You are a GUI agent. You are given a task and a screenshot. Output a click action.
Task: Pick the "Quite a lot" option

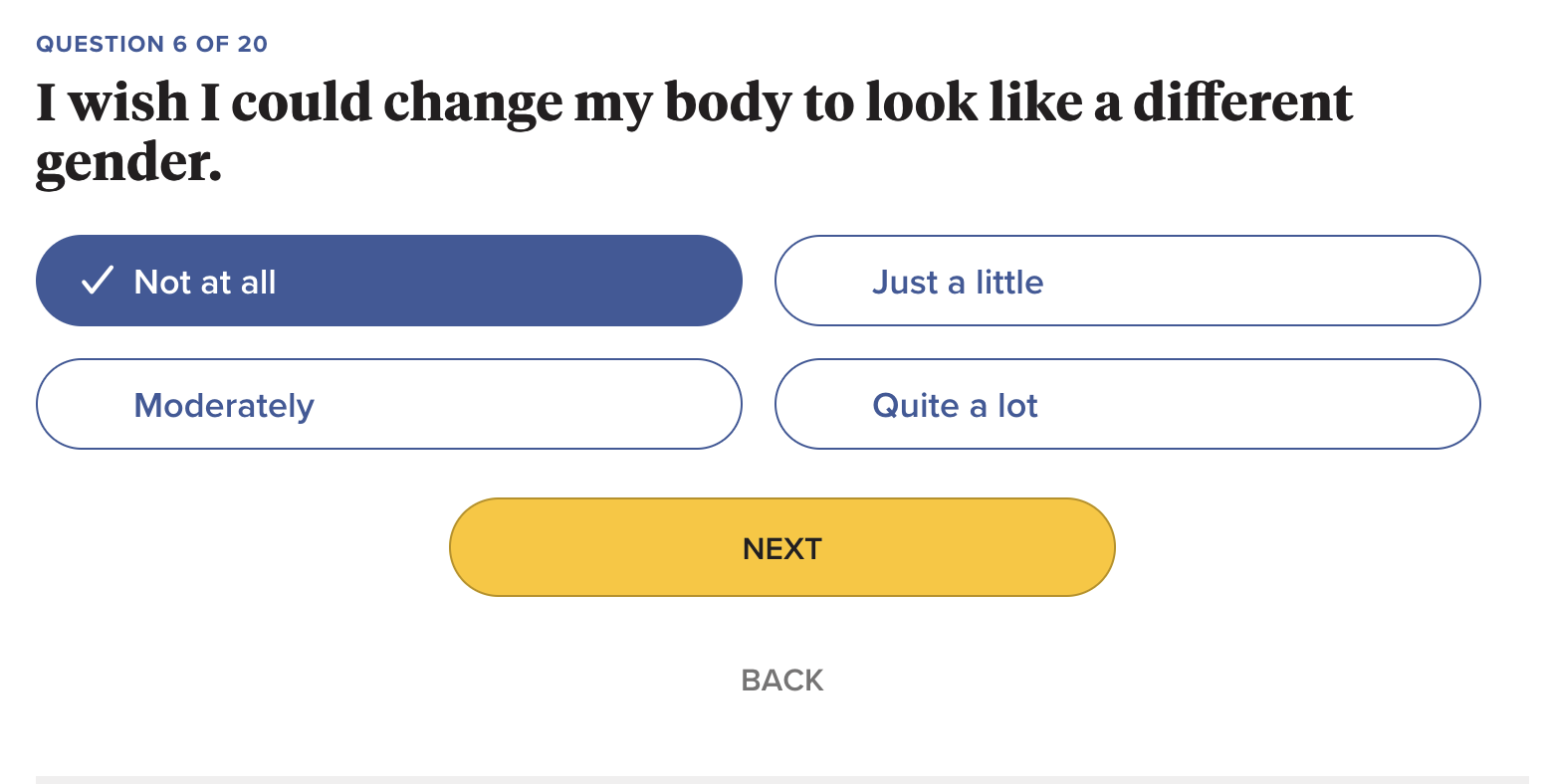pos(1127,405)
